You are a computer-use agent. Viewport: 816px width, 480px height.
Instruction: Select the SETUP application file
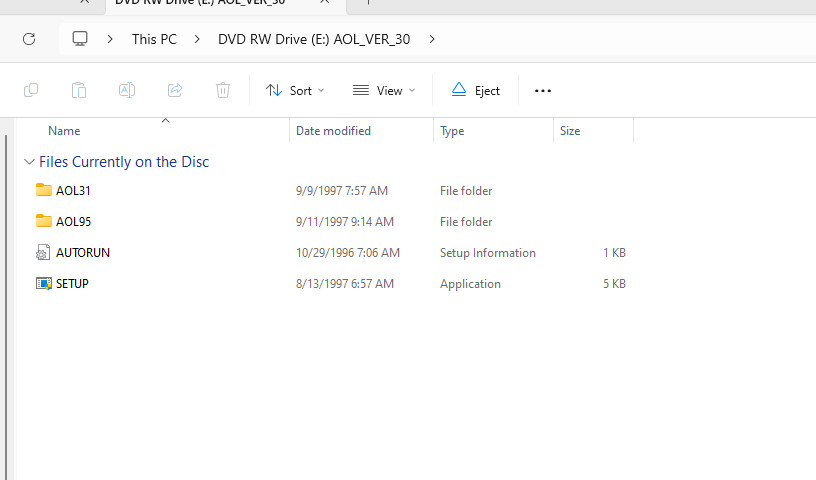72,284
